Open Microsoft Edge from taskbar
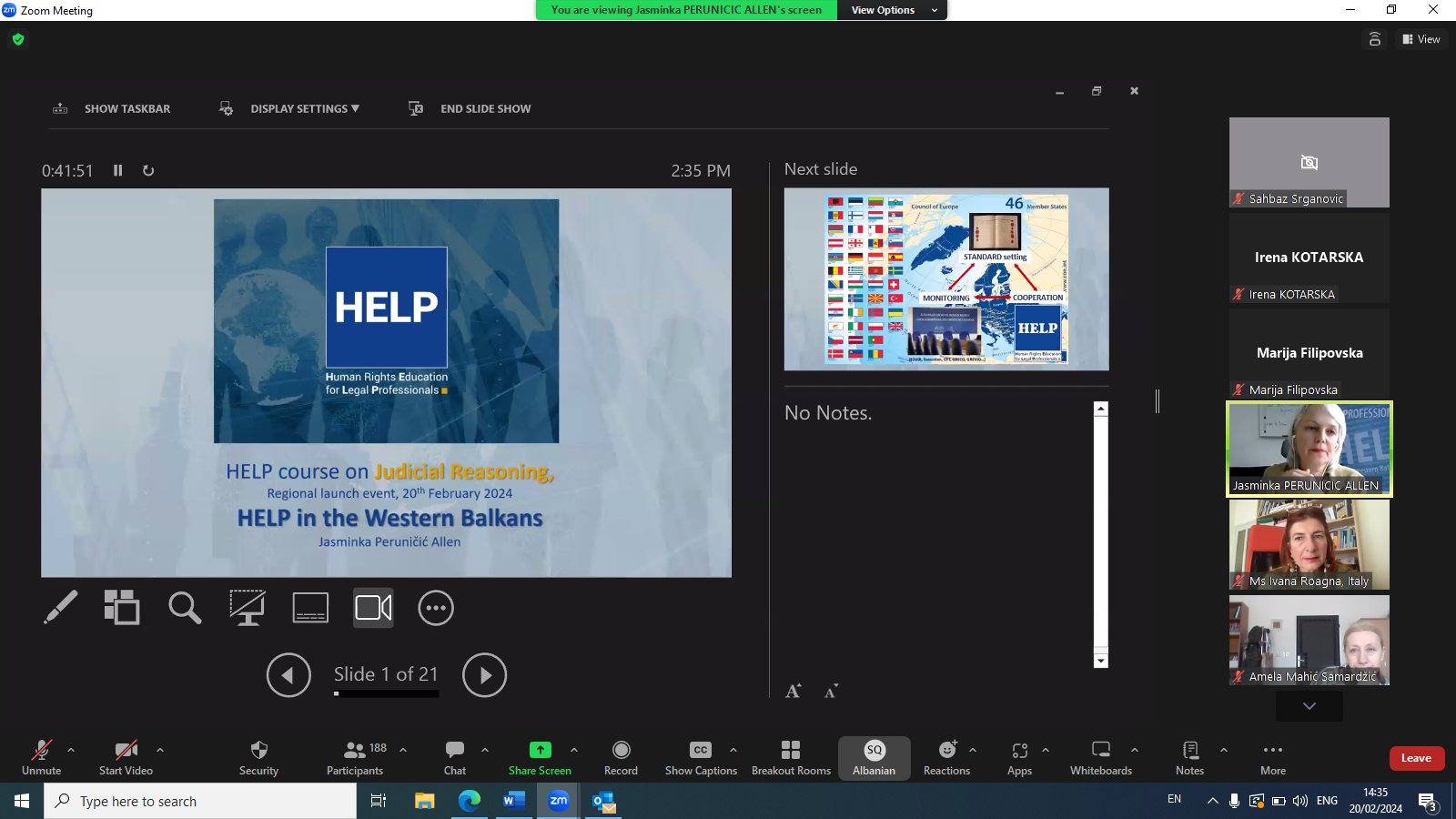This screenshot has width=1456, height=819. click(x=470, y=801)
